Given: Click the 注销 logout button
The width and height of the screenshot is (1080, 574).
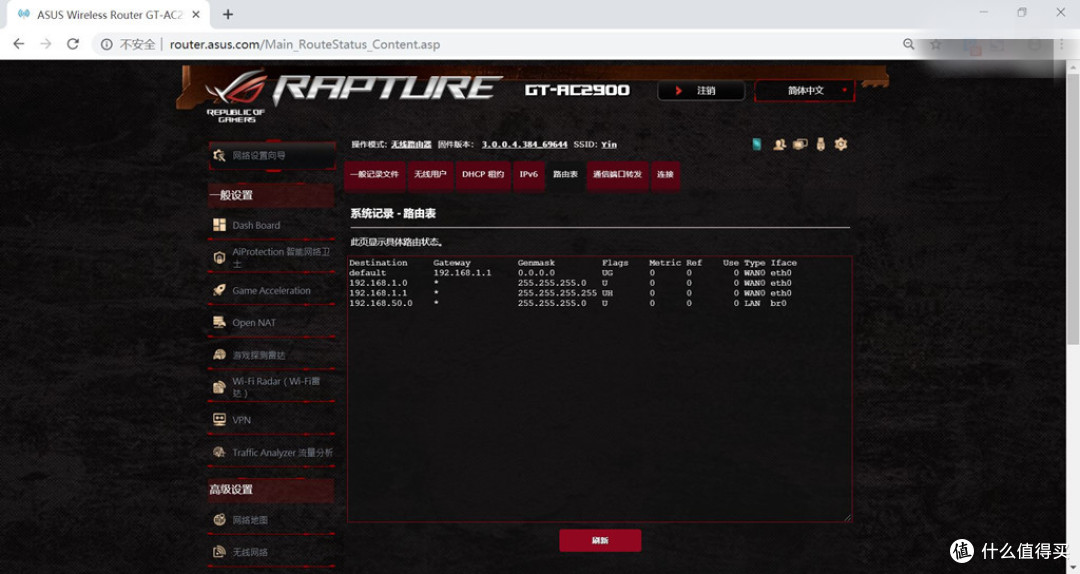Looking at the screenshot, I should coord(701,90).
